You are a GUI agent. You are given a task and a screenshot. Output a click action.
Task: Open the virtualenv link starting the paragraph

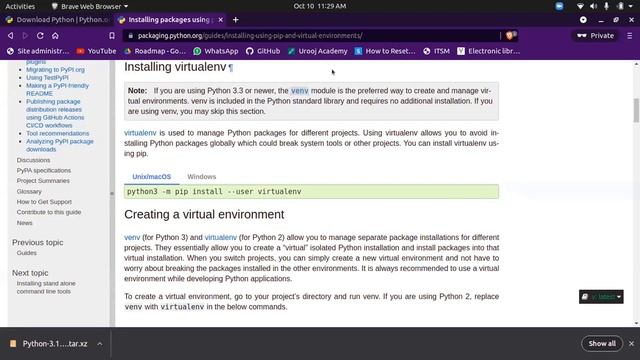(140, 133)
